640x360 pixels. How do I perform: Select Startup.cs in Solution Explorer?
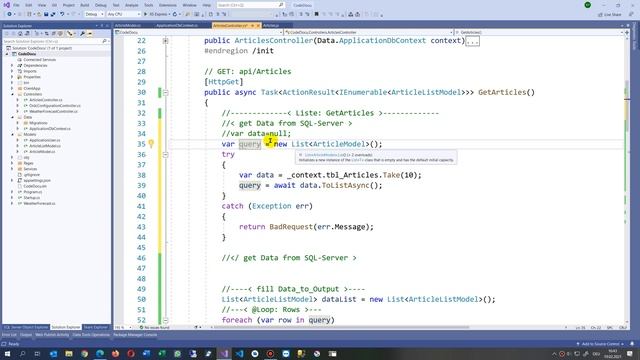[x=31, y=198]
